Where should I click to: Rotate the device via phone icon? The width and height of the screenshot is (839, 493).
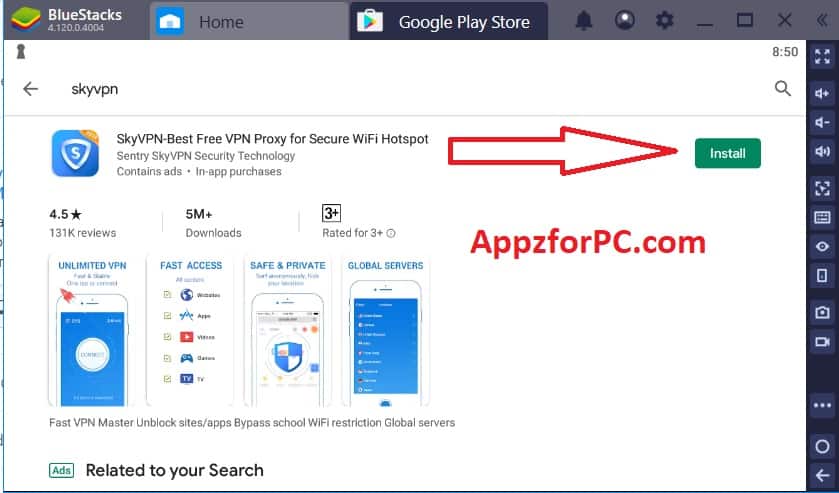click(822, 275)
